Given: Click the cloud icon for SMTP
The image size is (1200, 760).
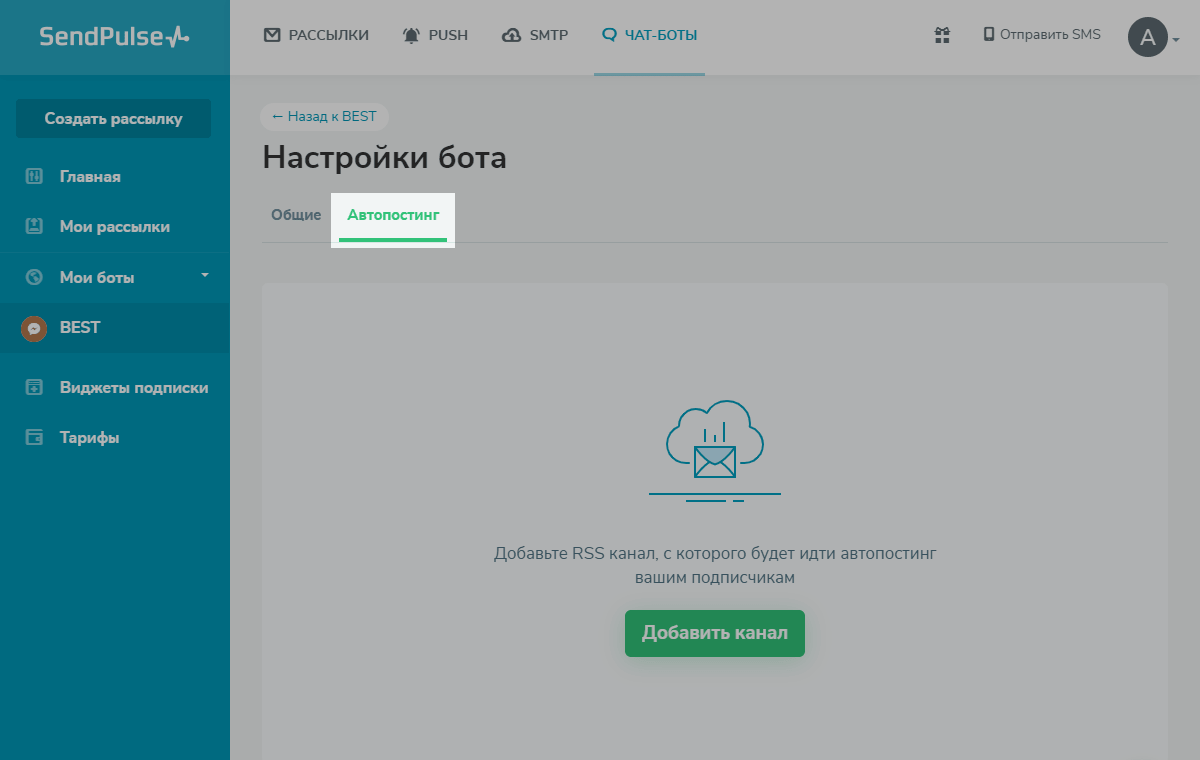Looking at the screenshot, I should pyautogui.click(x=511, y=35).
